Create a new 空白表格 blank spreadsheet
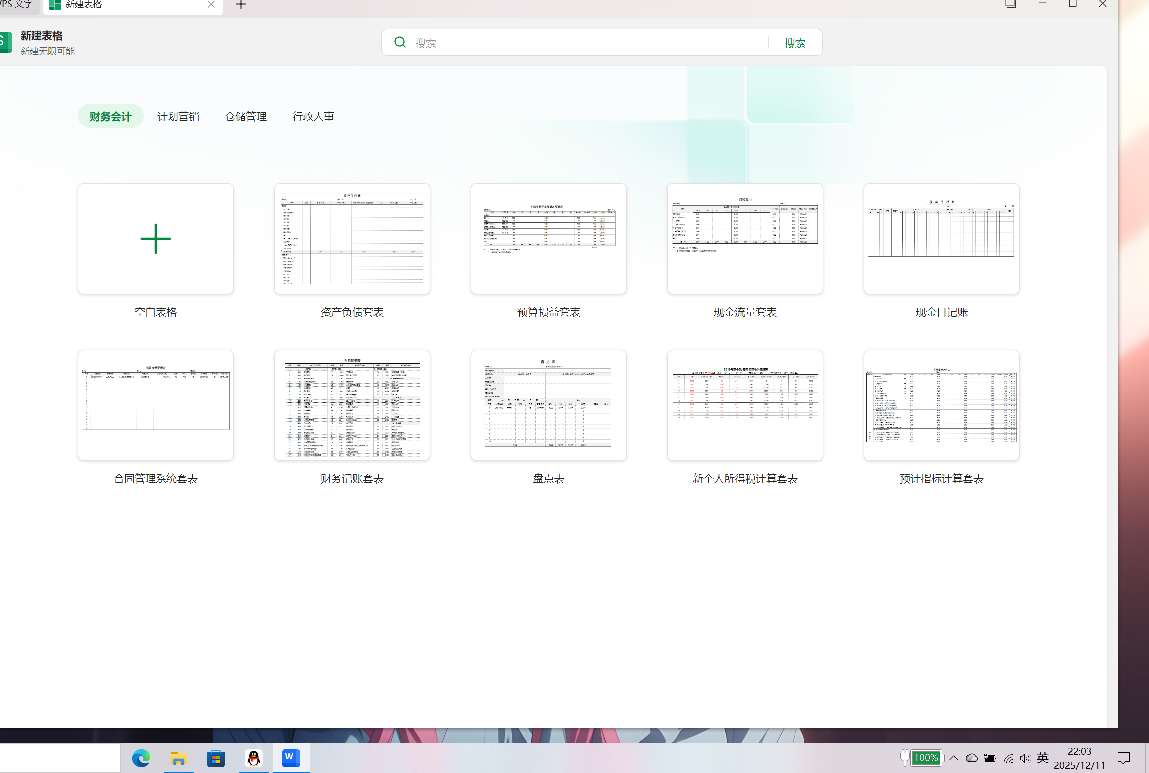The height and width of the screenshot is (773, 1149). click(x=155, y=239)
